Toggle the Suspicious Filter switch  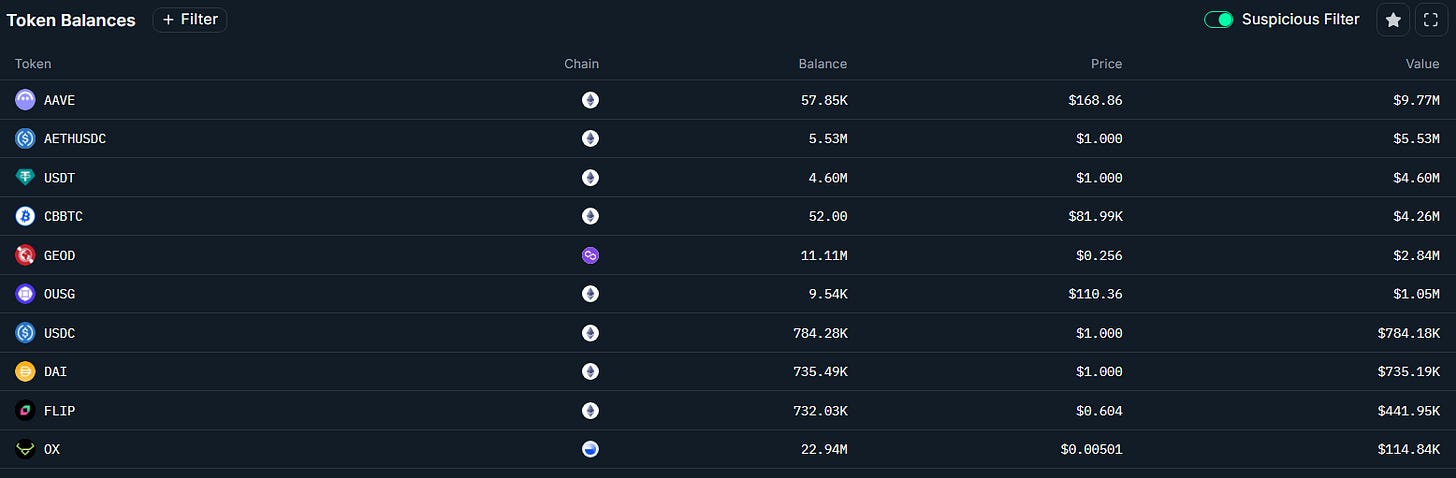tap(1218, 20)
